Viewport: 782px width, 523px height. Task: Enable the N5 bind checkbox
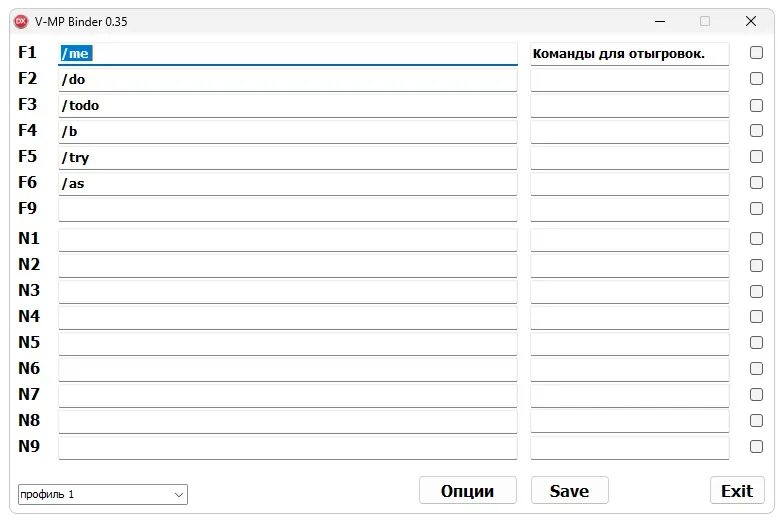click(x=756, y=342)
